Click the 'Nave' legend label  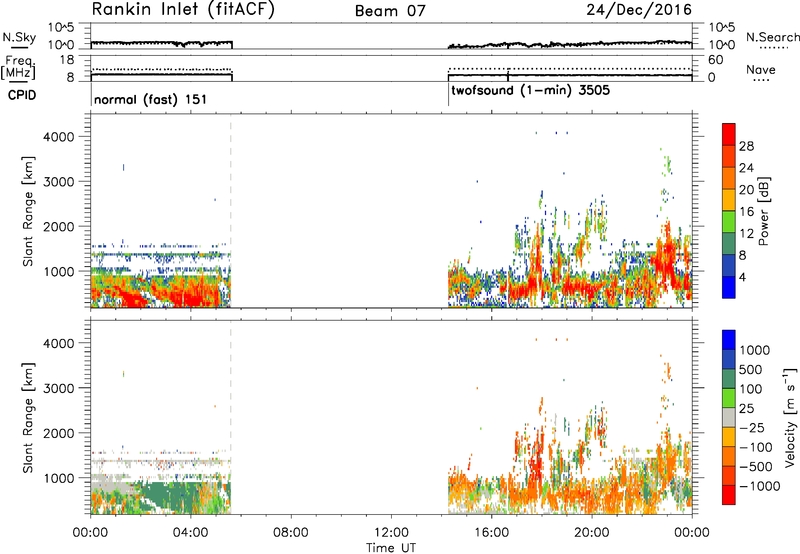pyautogui.click(x=761, y=70)
